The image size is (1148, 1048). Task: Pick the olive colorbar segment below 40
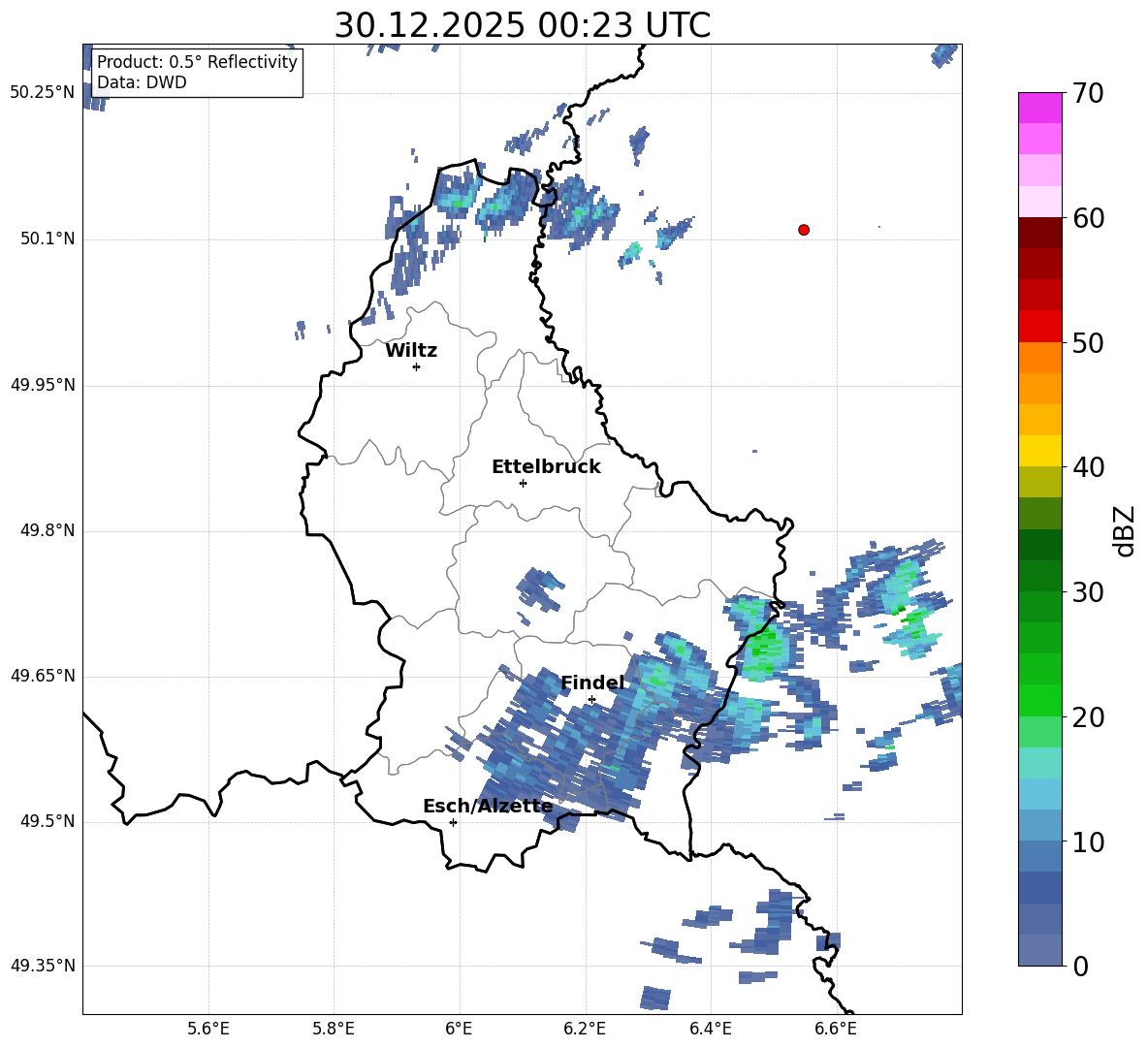(x=1039, y=482)
